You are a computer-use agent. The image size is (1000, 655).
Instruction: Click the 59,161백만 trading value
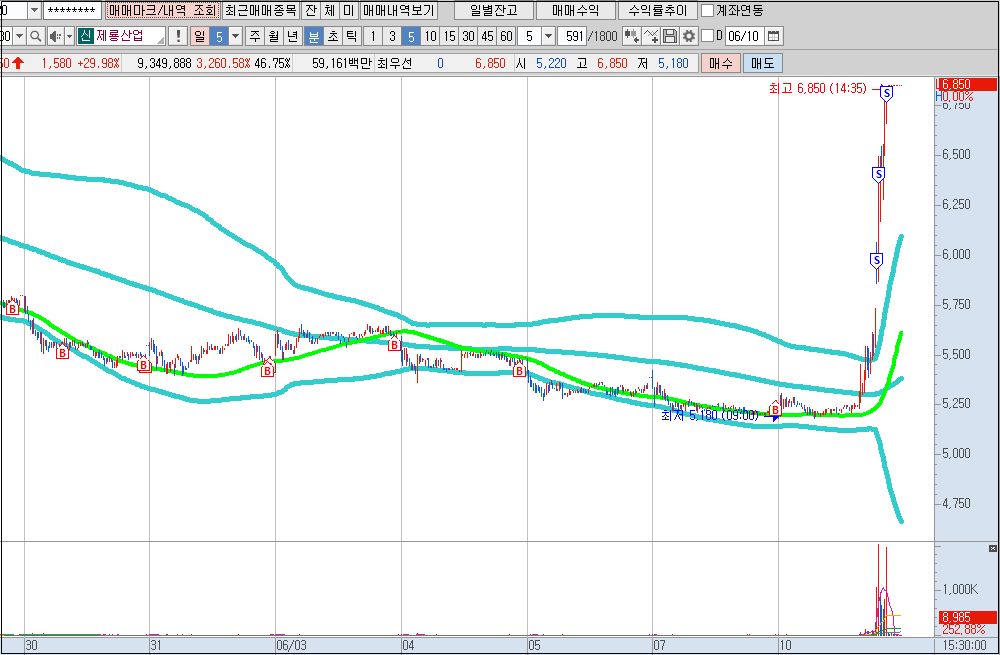(x=342, y=63)
